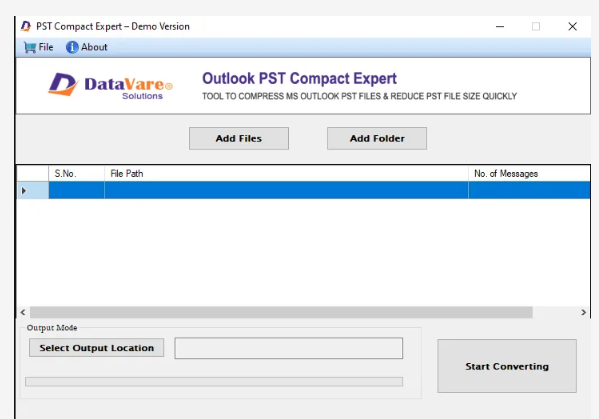The height and width of the screenshot is (419, 599).
Task: Close the PST Compact Expert window
Action: 572,26
